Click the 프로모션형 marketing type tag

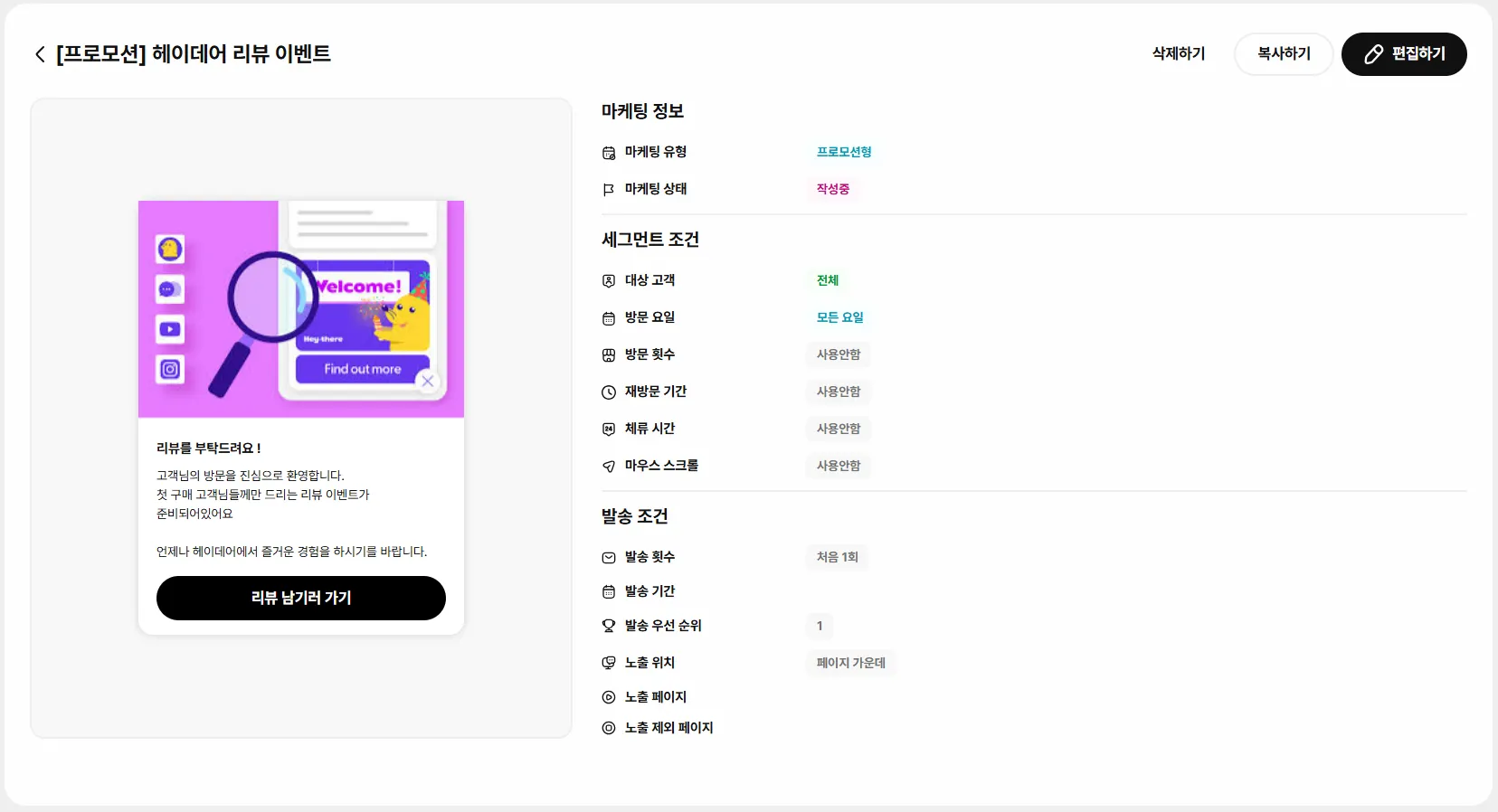843,152
